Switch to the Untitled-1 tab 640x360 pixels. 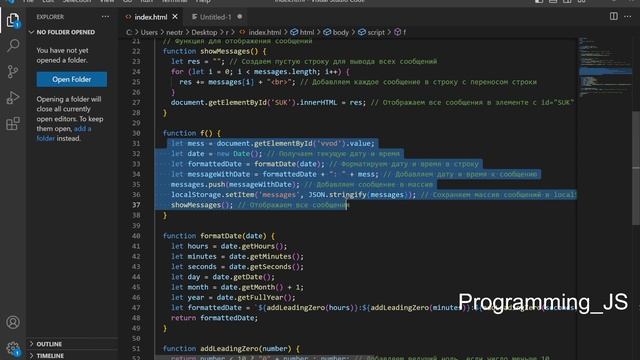[215, 17]
